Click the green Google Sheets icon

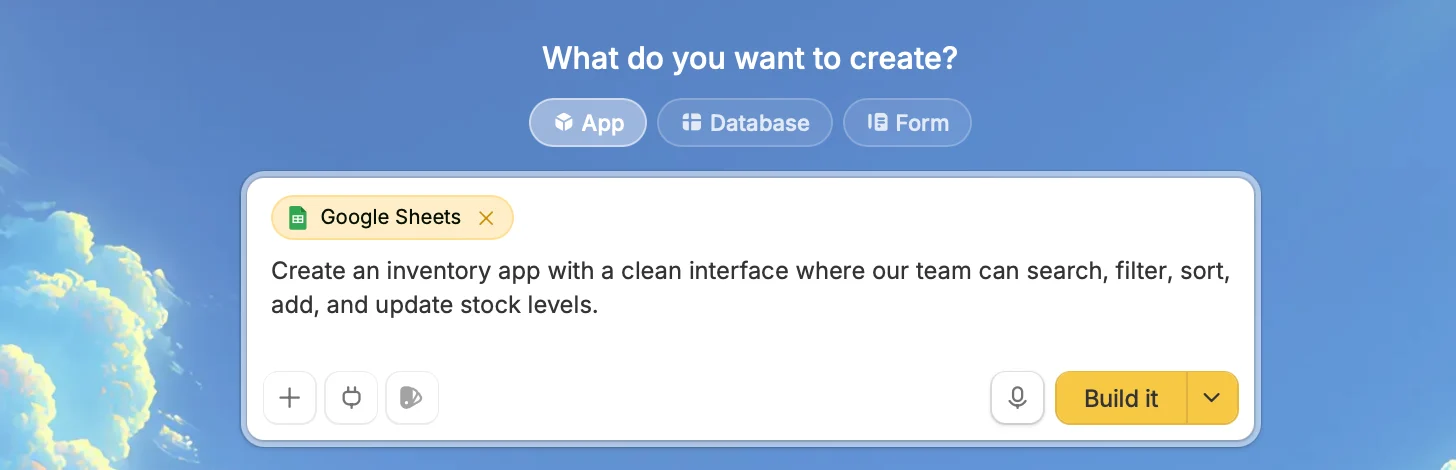[297, 218]
